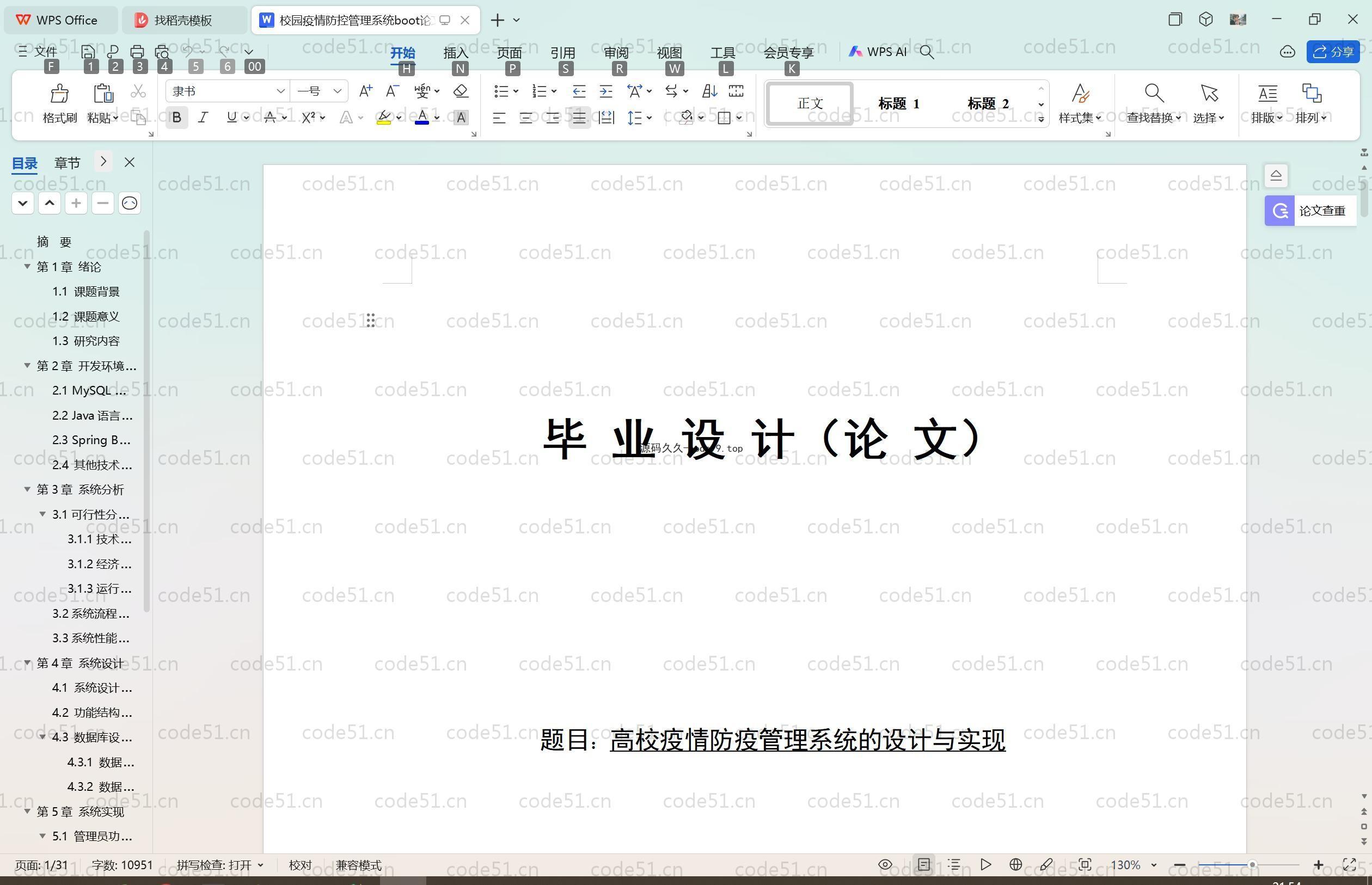This screenshot has width=1372, height=885.
Task: Toggle Superscript X² formatting
Action: pyautogui.click(x=308, y=118)
